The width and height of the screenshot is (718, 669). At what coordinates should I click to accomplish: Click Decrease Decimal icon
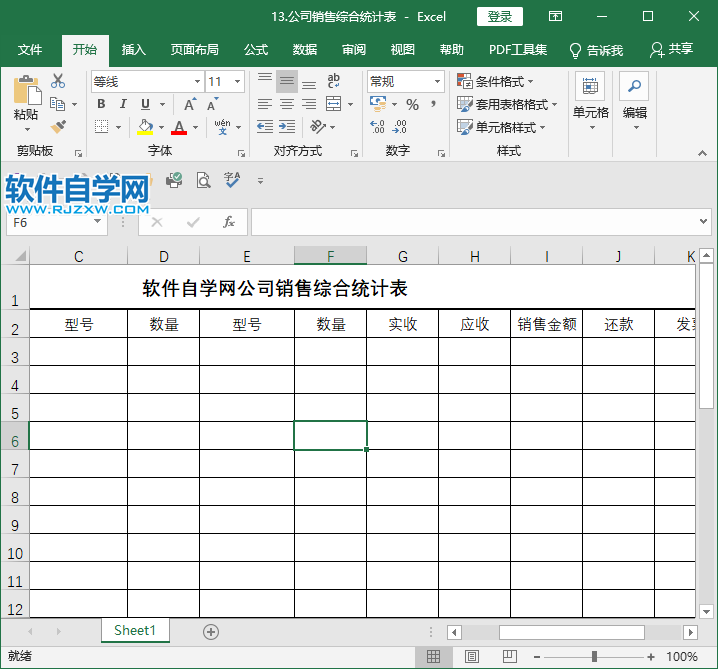point(399,126)
